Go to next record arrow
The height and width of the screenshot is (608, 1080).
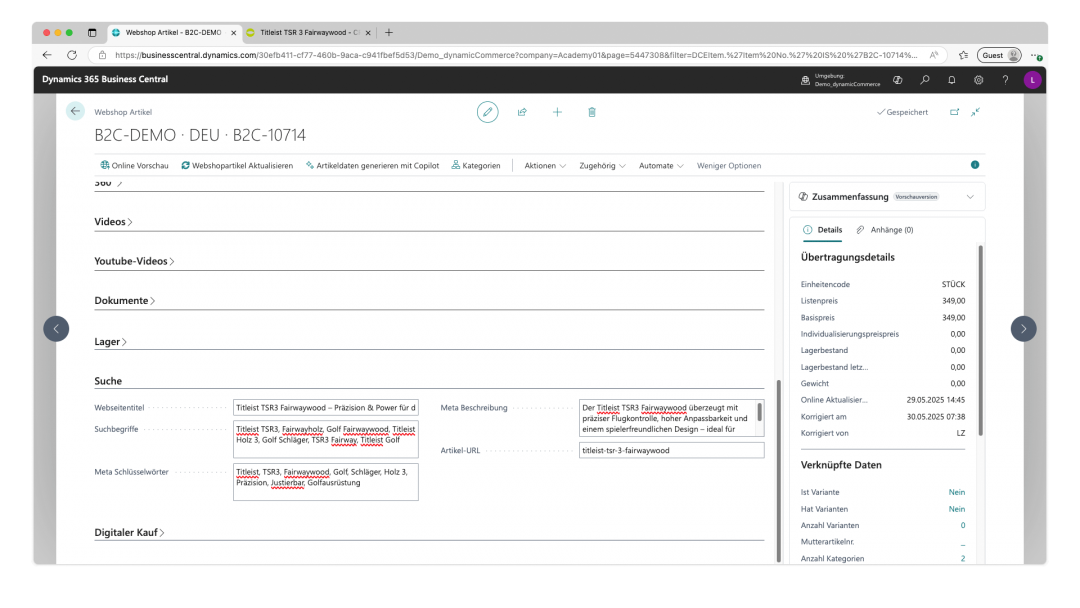point(1024,328)
